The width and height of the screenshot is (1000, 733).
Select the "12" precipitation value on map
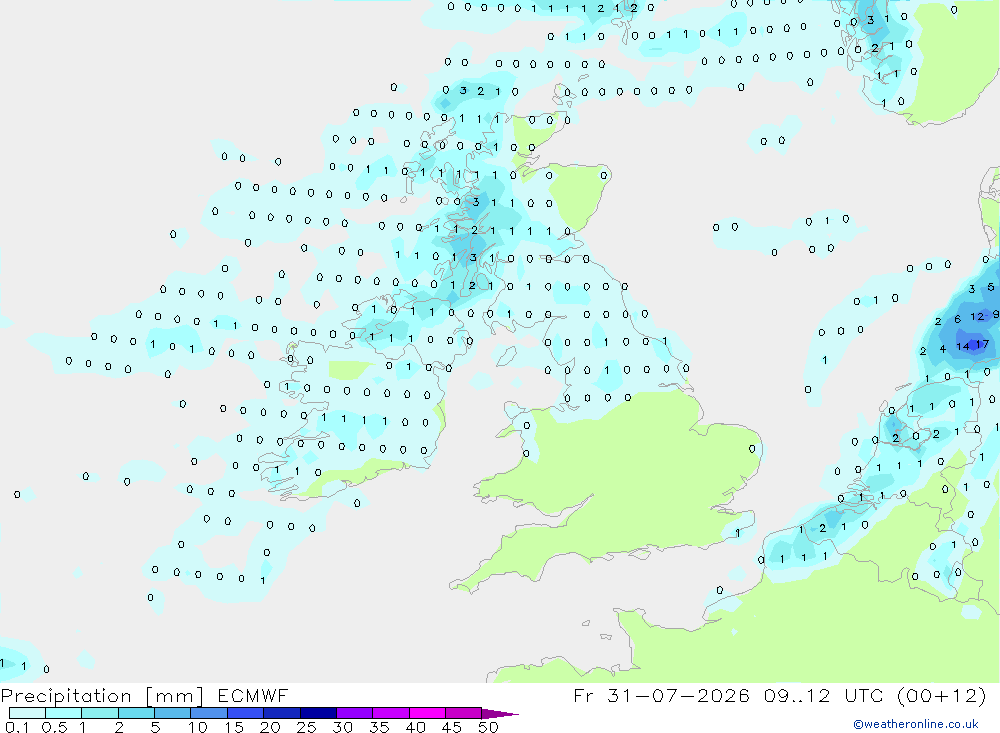(x=977, y=316)
